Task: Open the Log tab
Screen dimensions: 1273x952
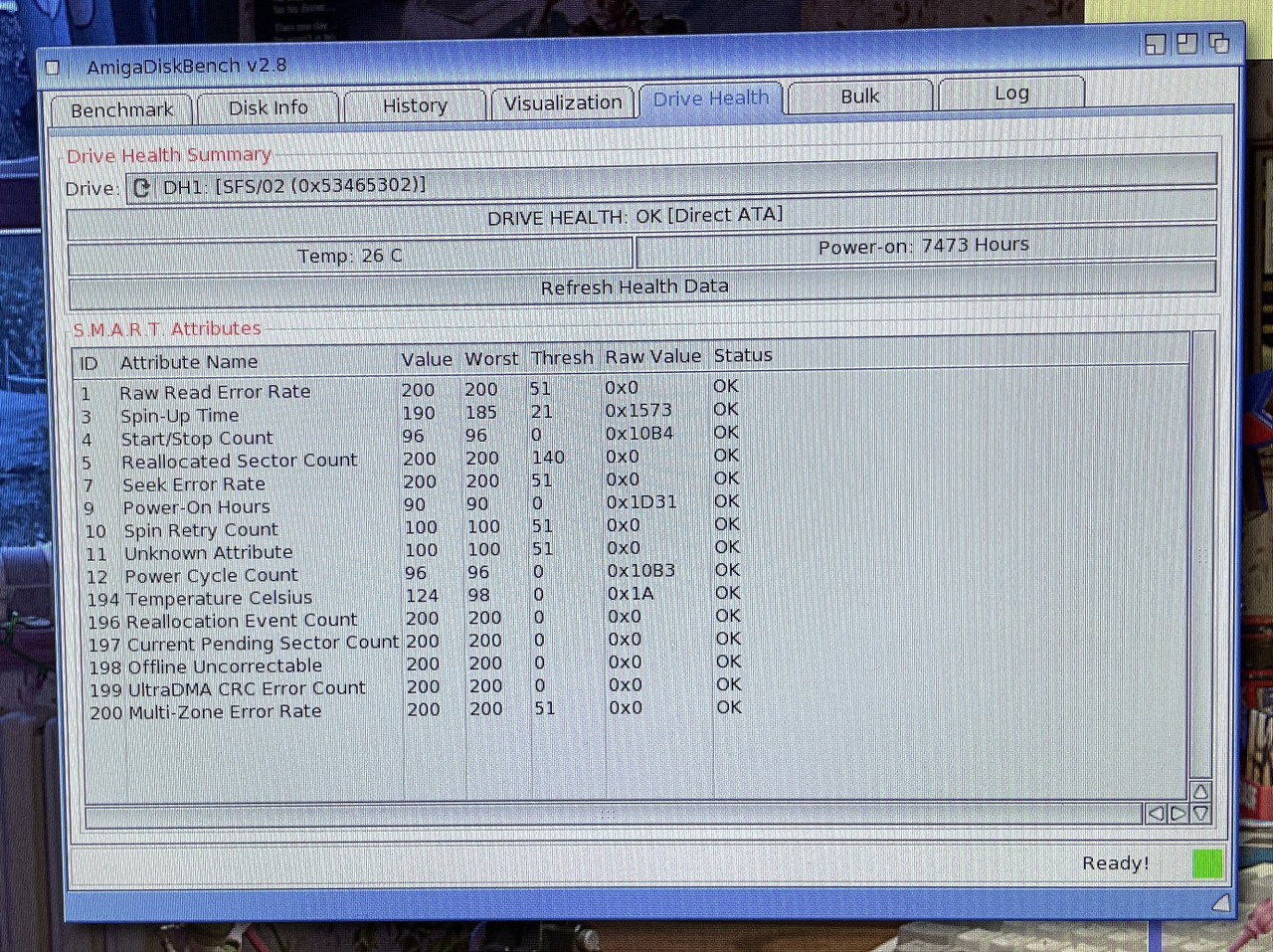Action: coord(1011,93)
